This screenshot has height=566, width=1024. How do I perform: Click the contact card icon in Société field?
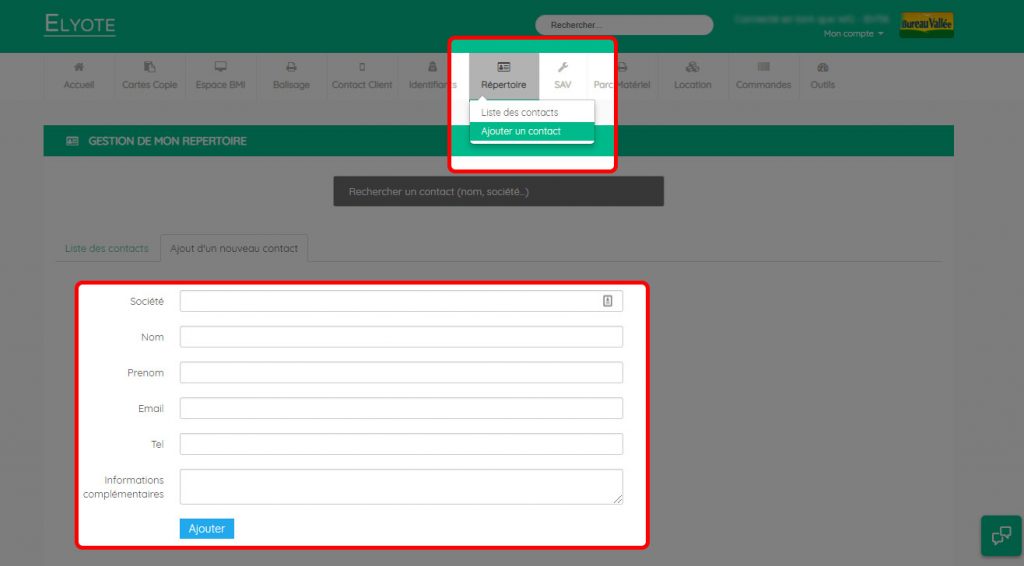(607, 301)
